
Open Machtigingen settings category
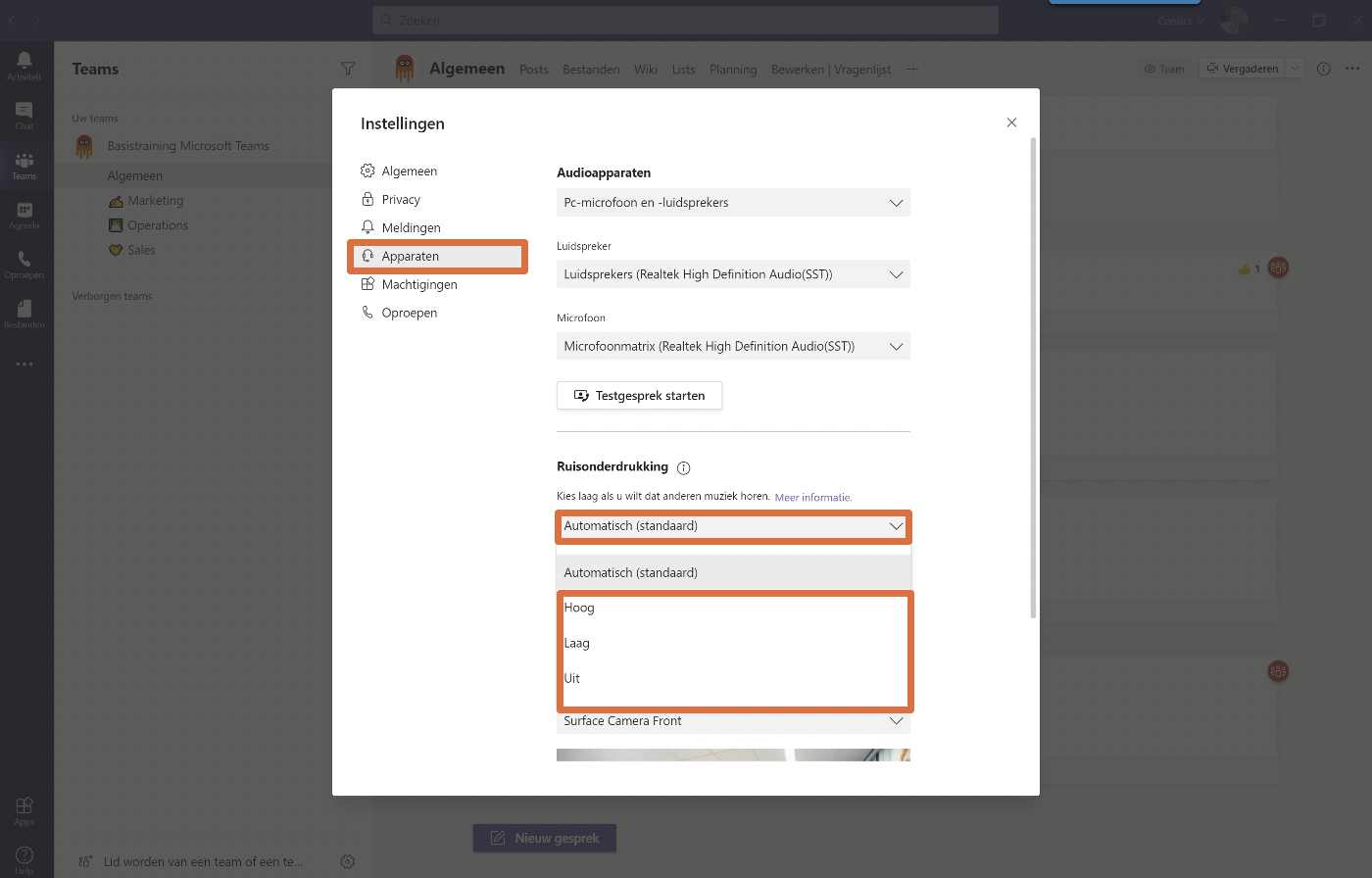coord(438,284)
